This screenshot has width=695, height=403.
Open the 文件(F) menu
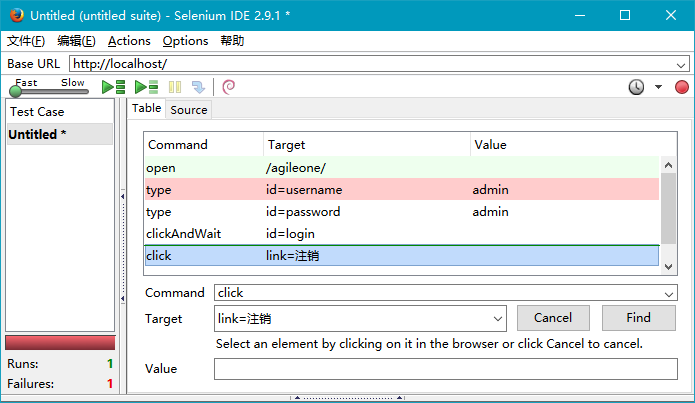click(26, 41)
